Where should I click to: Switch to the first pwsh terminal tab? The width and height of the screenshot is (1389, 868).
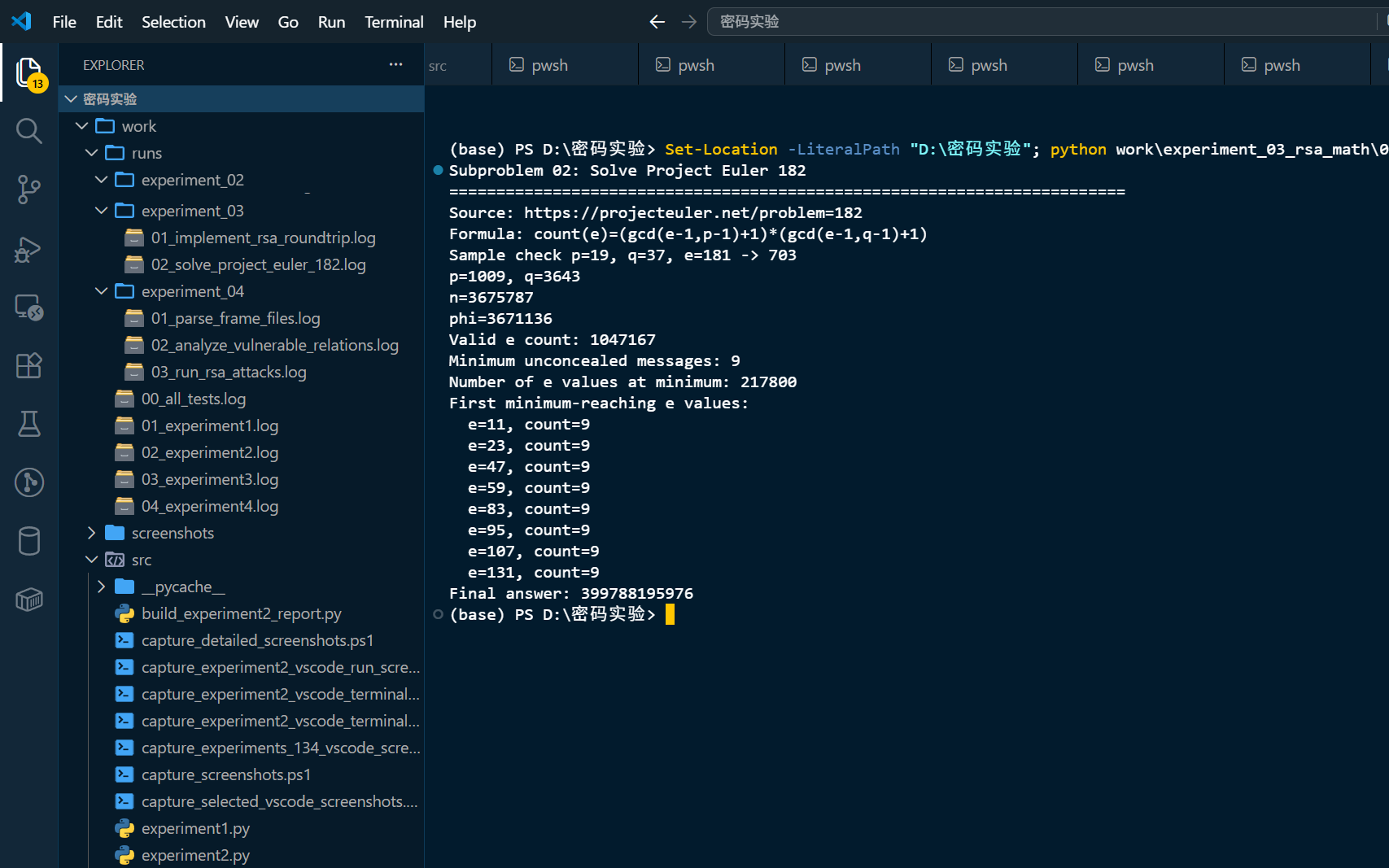(x=565, y=65)
